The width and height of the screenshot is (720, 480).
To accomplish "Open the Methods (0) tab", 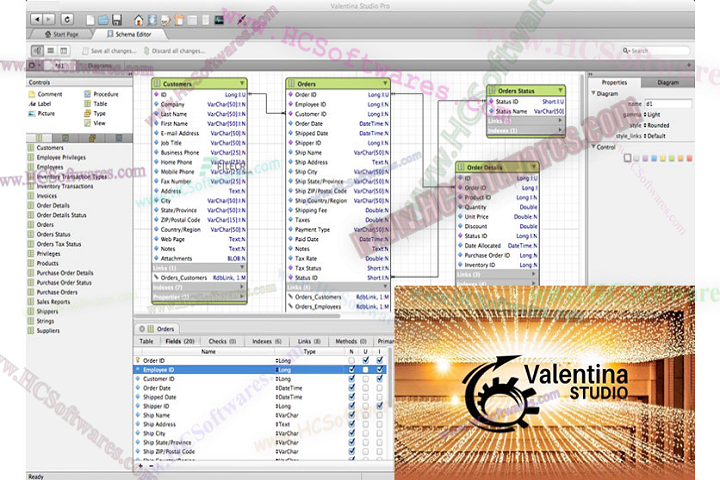I will click(x=351, y=341).
